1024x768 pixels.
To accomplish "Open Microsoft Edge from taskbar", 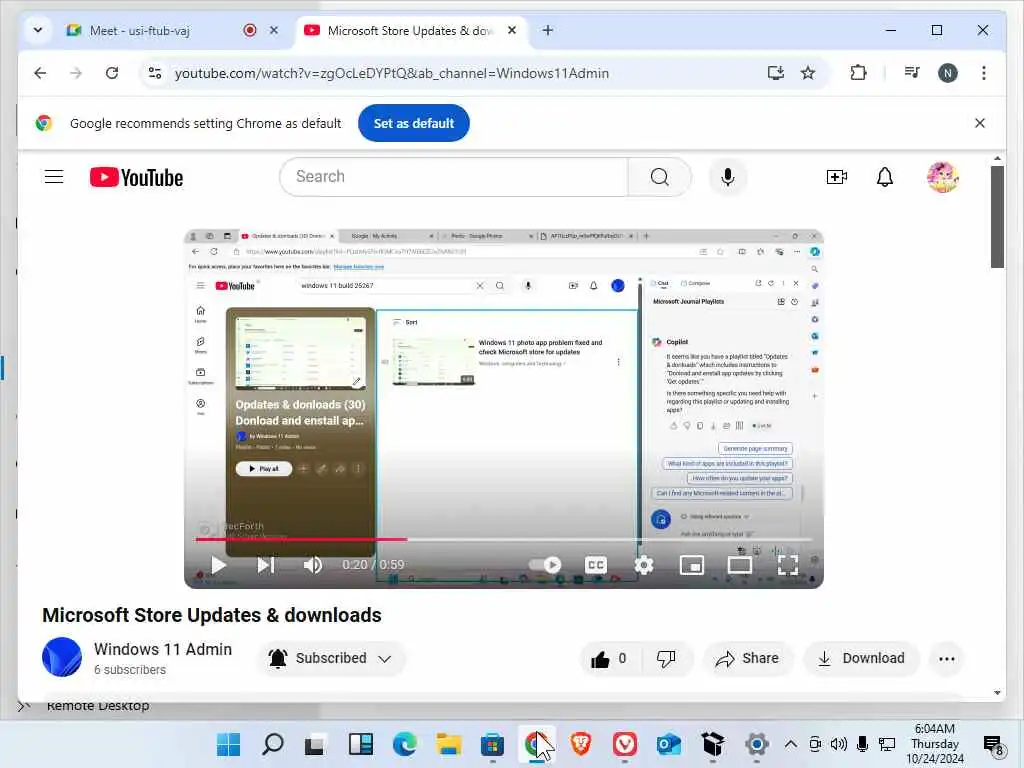I will [x=404, y=744].
